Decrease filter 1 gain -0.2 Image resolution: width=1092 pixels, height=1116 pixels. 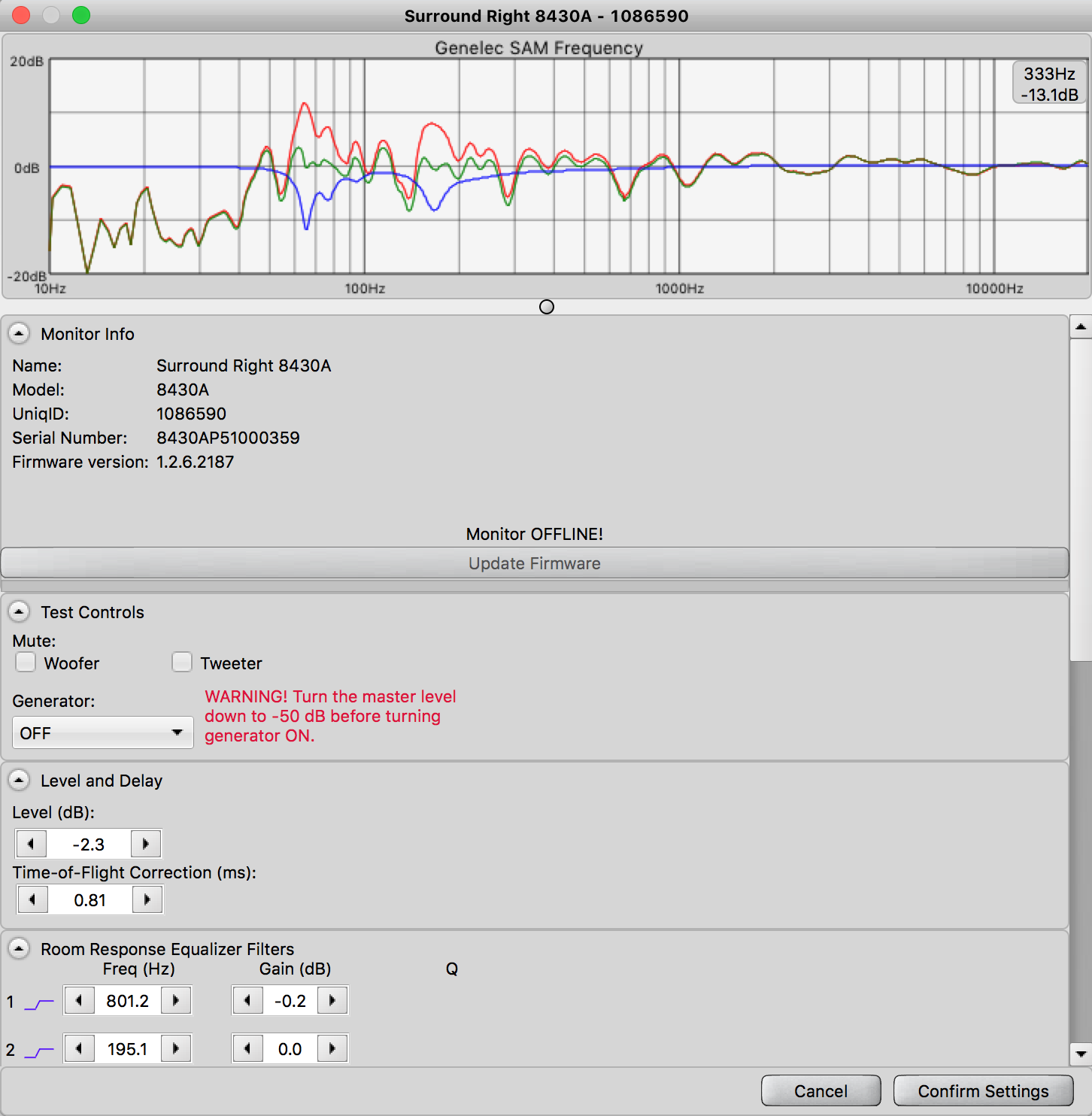tap(247, 1000)
